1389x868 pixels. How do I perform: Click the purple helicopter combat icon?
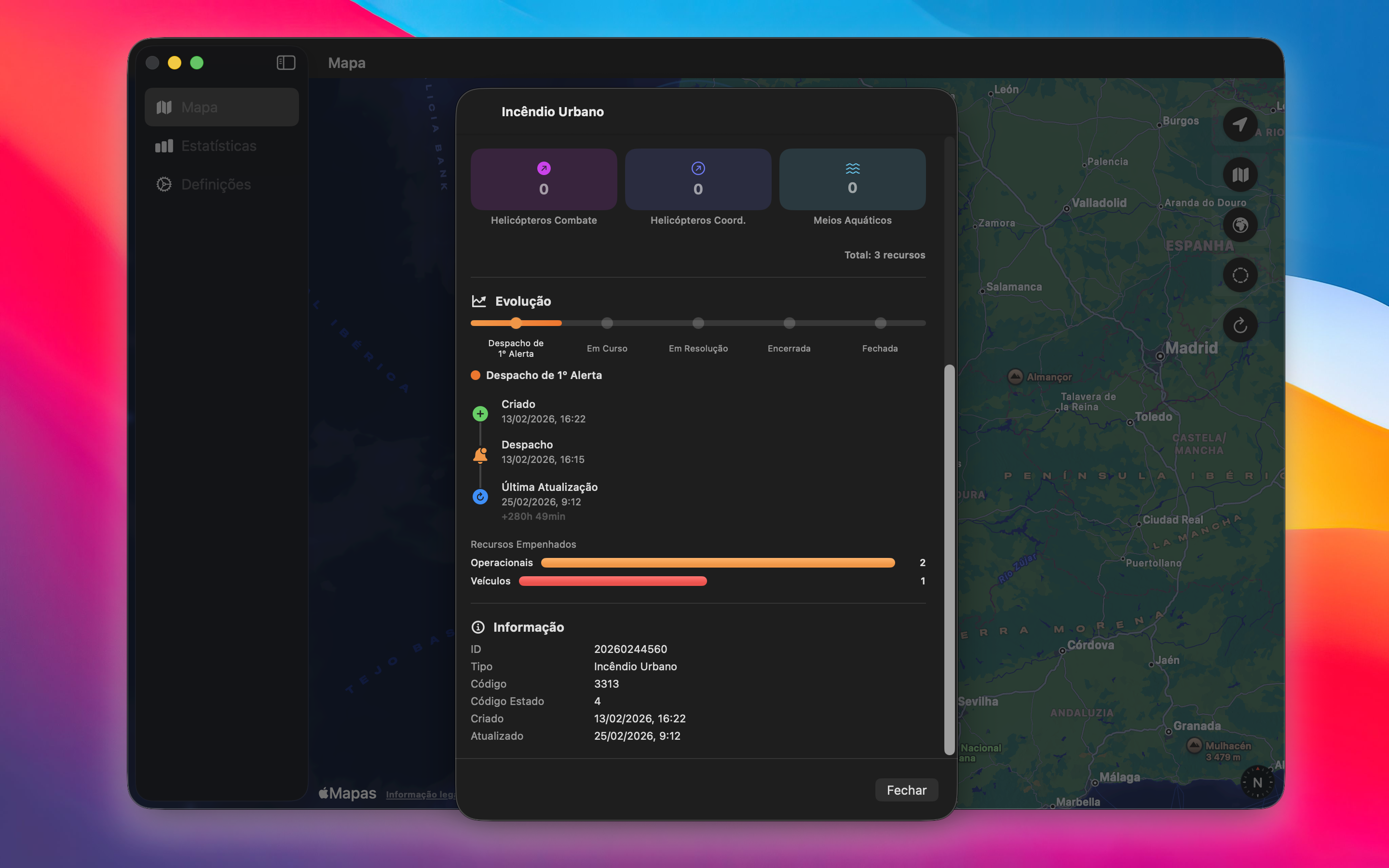(x=544, y=168)
